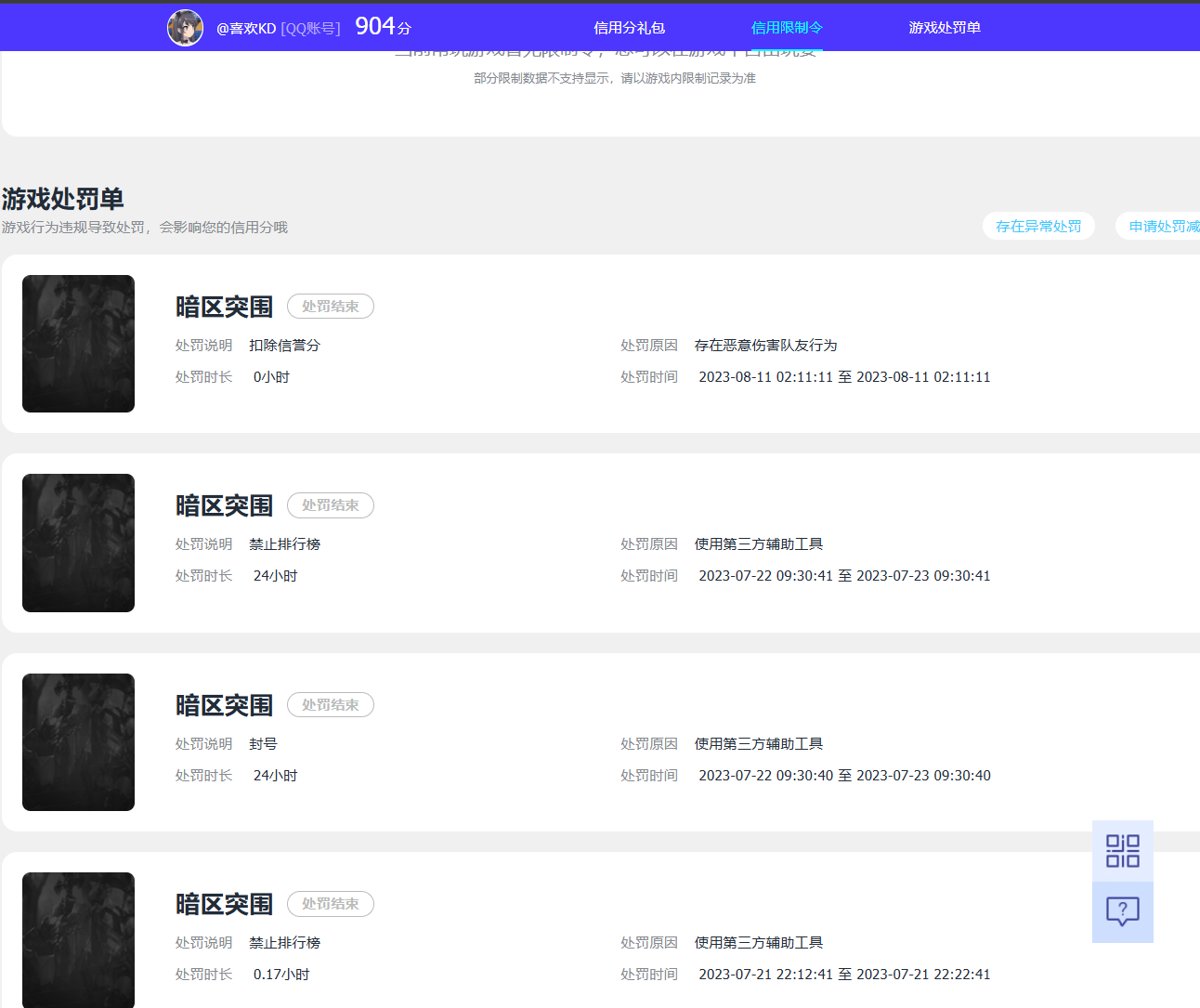Switch to 信用限制令 tab

[x=786, y=28]
